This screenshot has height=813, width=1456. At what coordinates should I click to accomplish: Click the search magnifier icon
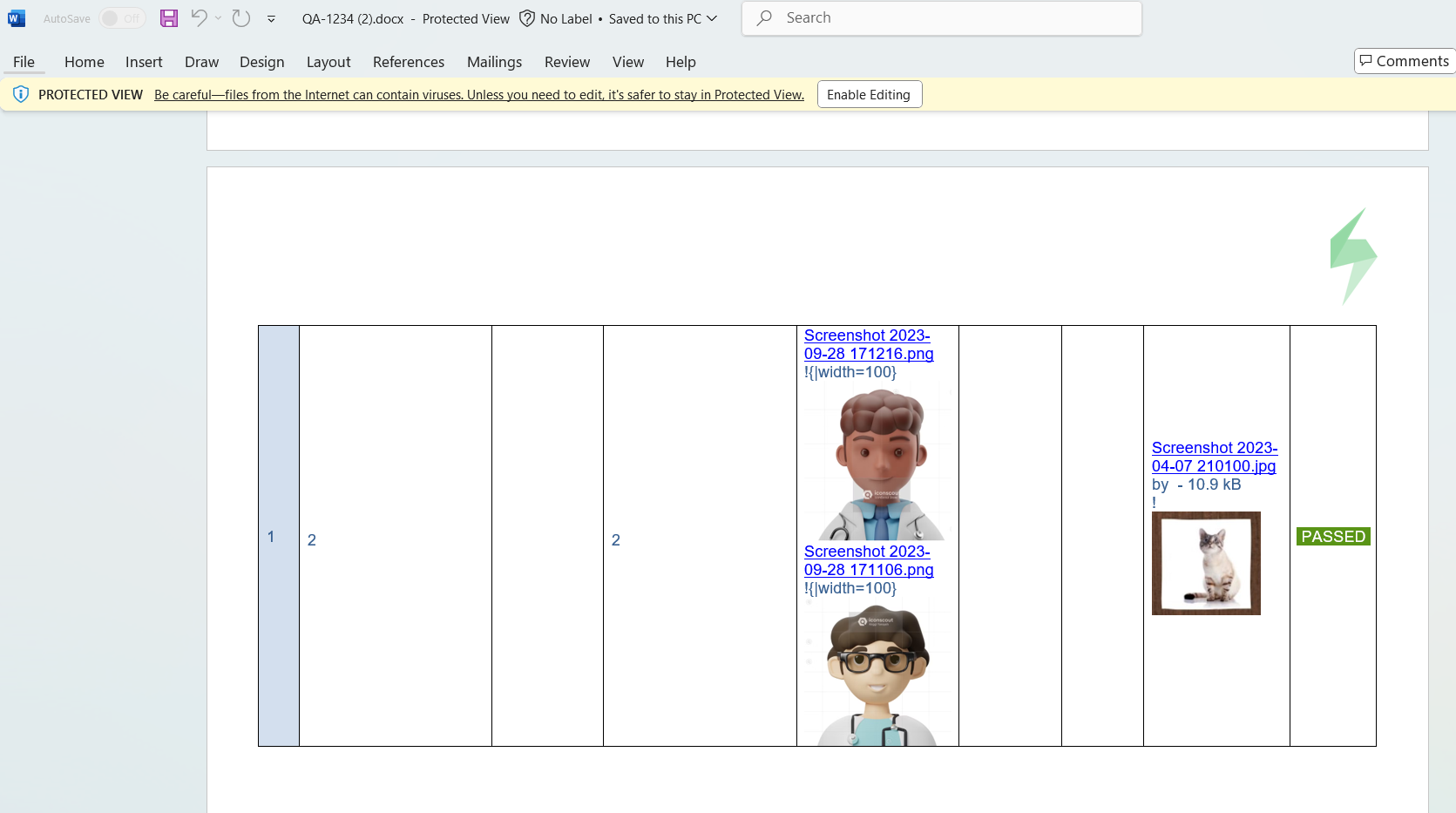click(x=764, y=18)
